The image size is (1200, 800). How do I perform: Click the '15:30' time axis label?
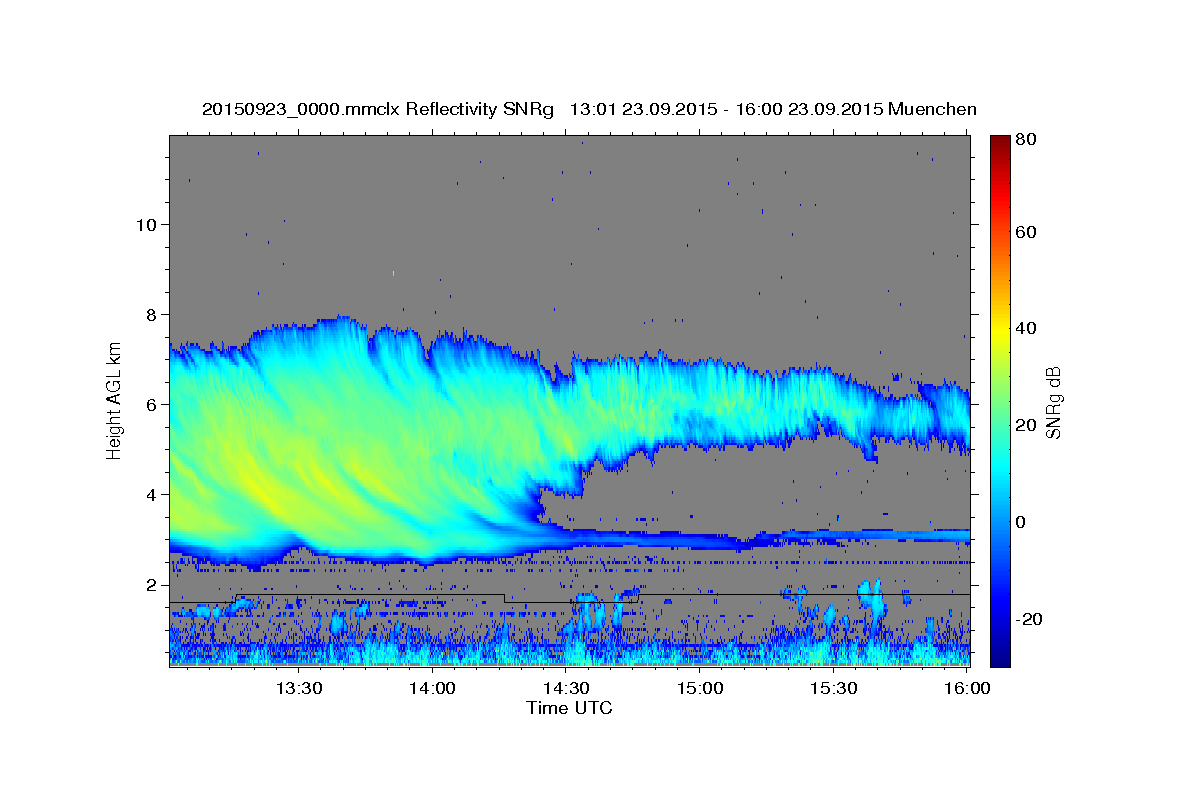833,689
